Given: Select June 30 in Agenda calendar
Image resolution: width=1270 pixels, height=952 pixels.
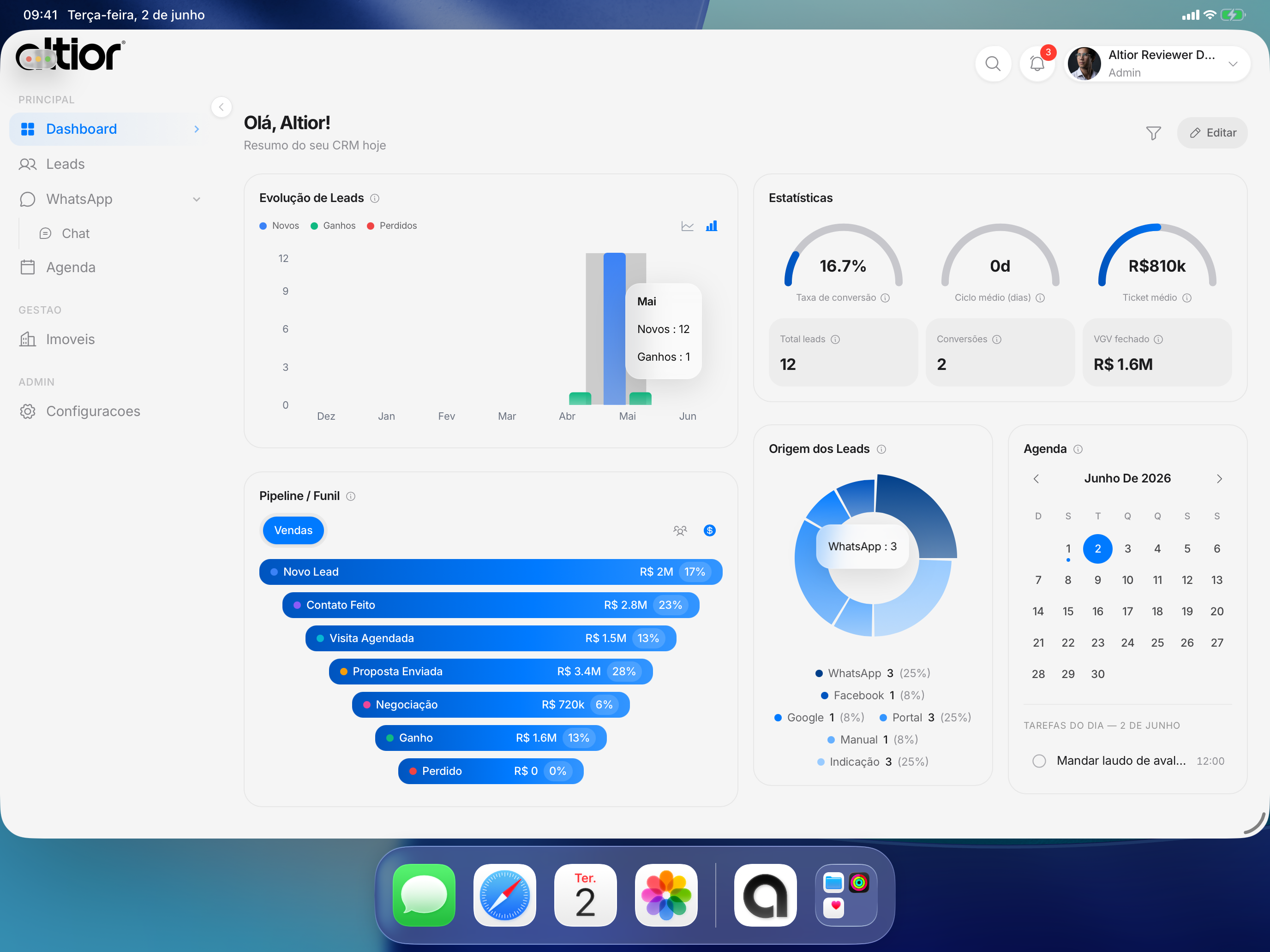Looking at the screenshot, I should [x=1098, y=674].
